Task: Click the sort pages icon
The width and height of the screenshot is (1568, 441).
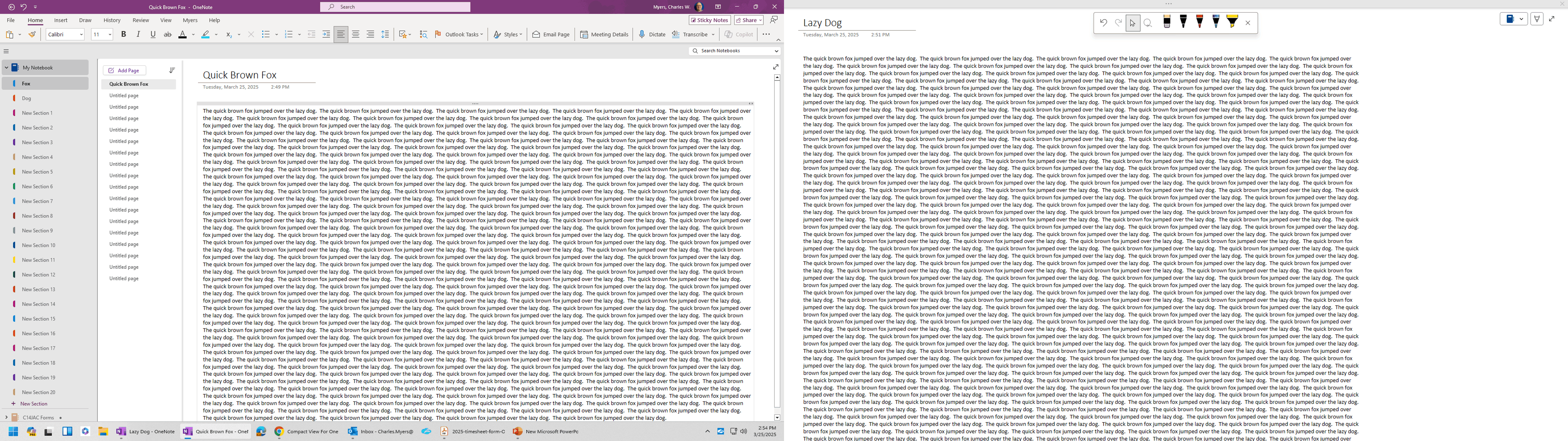Action: (x=172, y=71)
